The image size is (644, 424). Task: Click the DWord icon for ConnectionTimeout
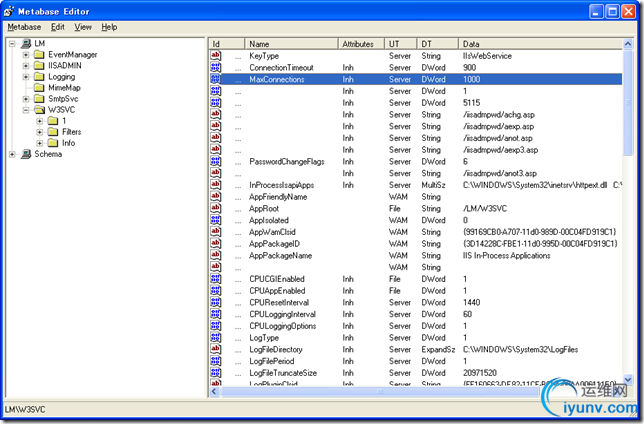coord(216,67)
